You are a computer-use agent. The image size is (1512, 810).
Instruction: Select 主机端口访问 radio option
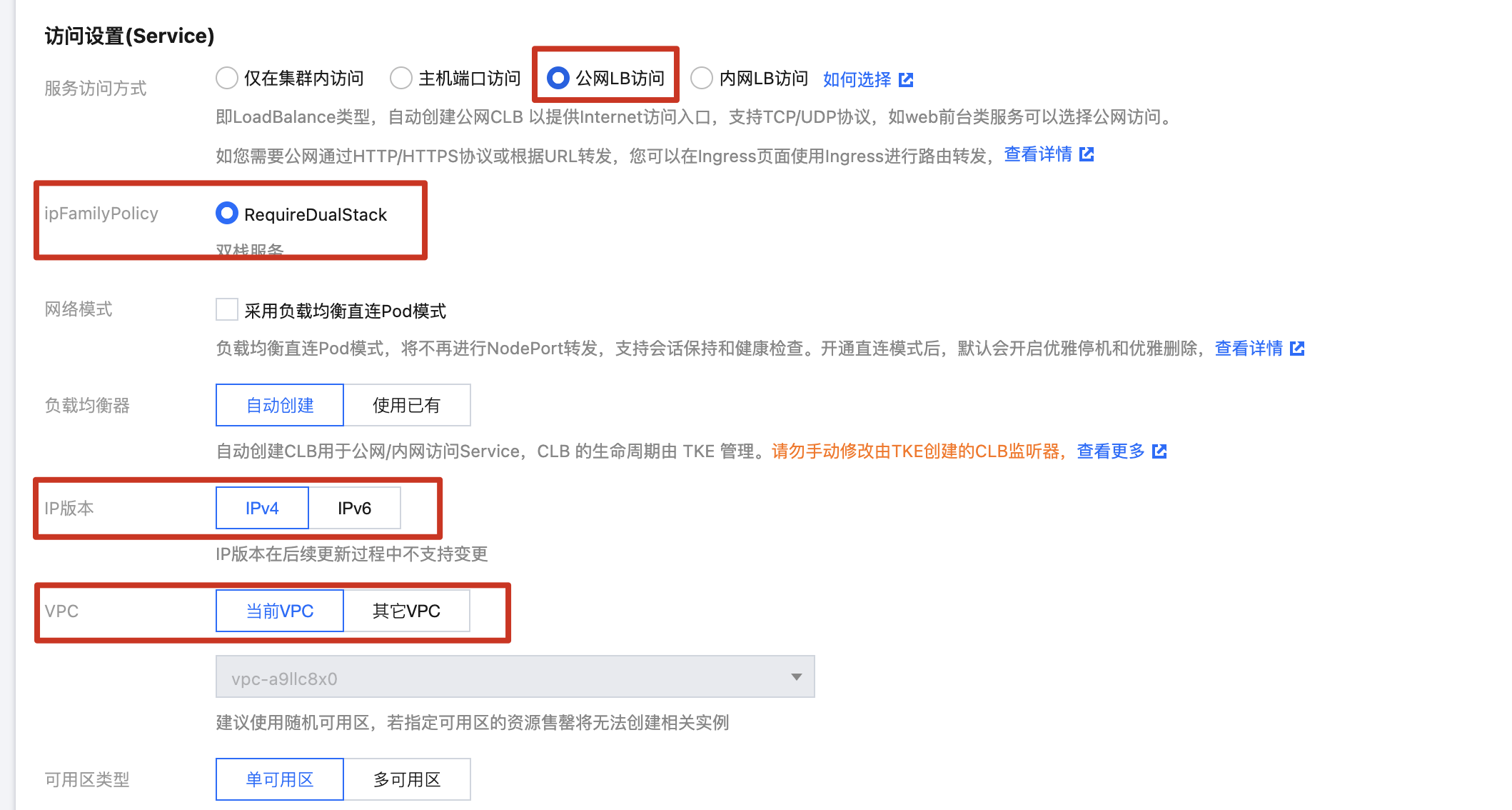click(401, 78)
